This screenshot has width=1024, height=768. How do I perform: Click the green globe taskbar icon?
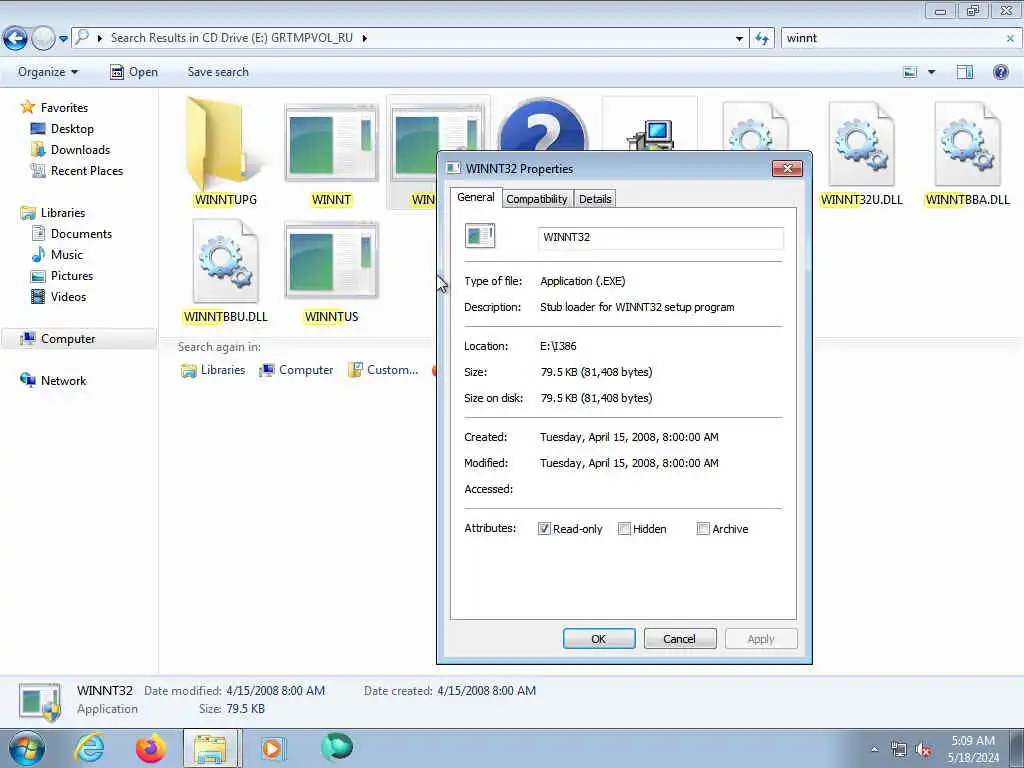pyautogui.click(x=336, y=747)
